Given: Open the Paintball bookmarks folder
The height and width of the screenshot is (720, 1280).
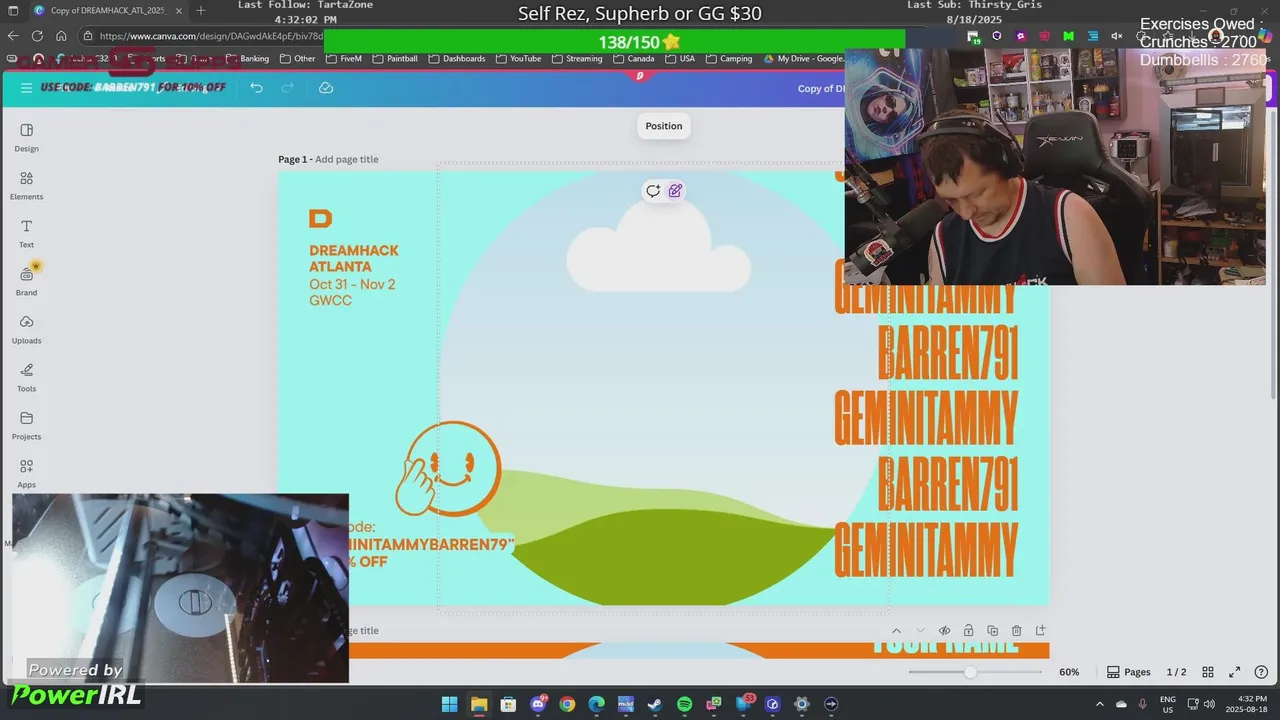Looking at the screenshot, I should (x=394, y=59).
